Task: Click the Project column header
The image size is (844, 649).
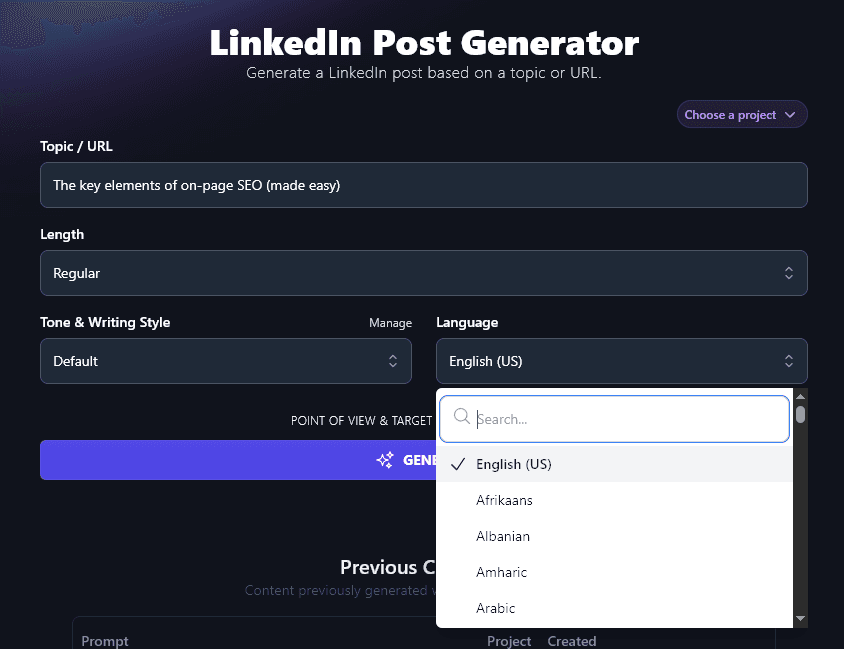Action: point(509,640)
